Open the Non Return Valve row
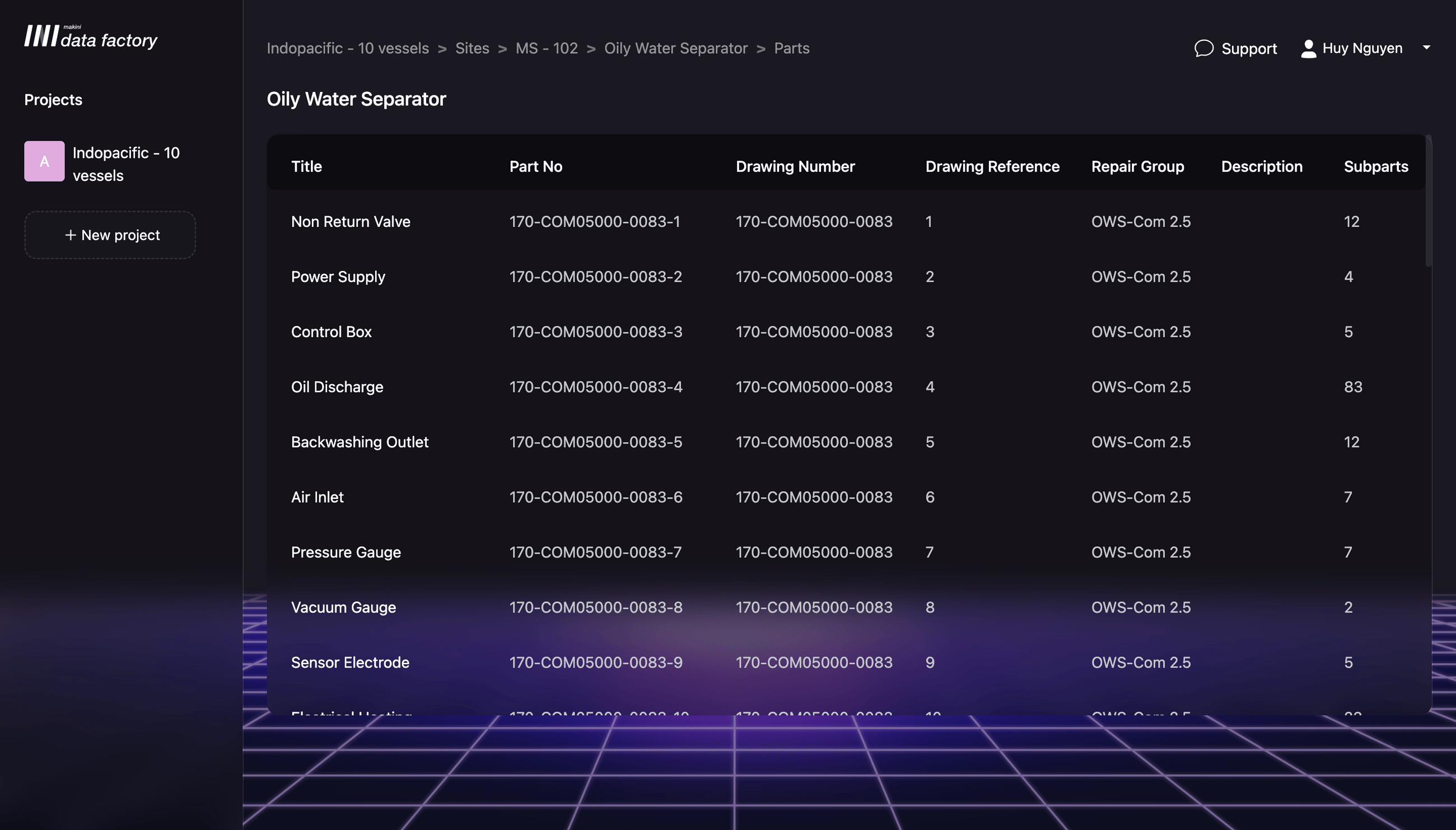The width and height of the screenshot is (1456, 830). tap(351, 222)
